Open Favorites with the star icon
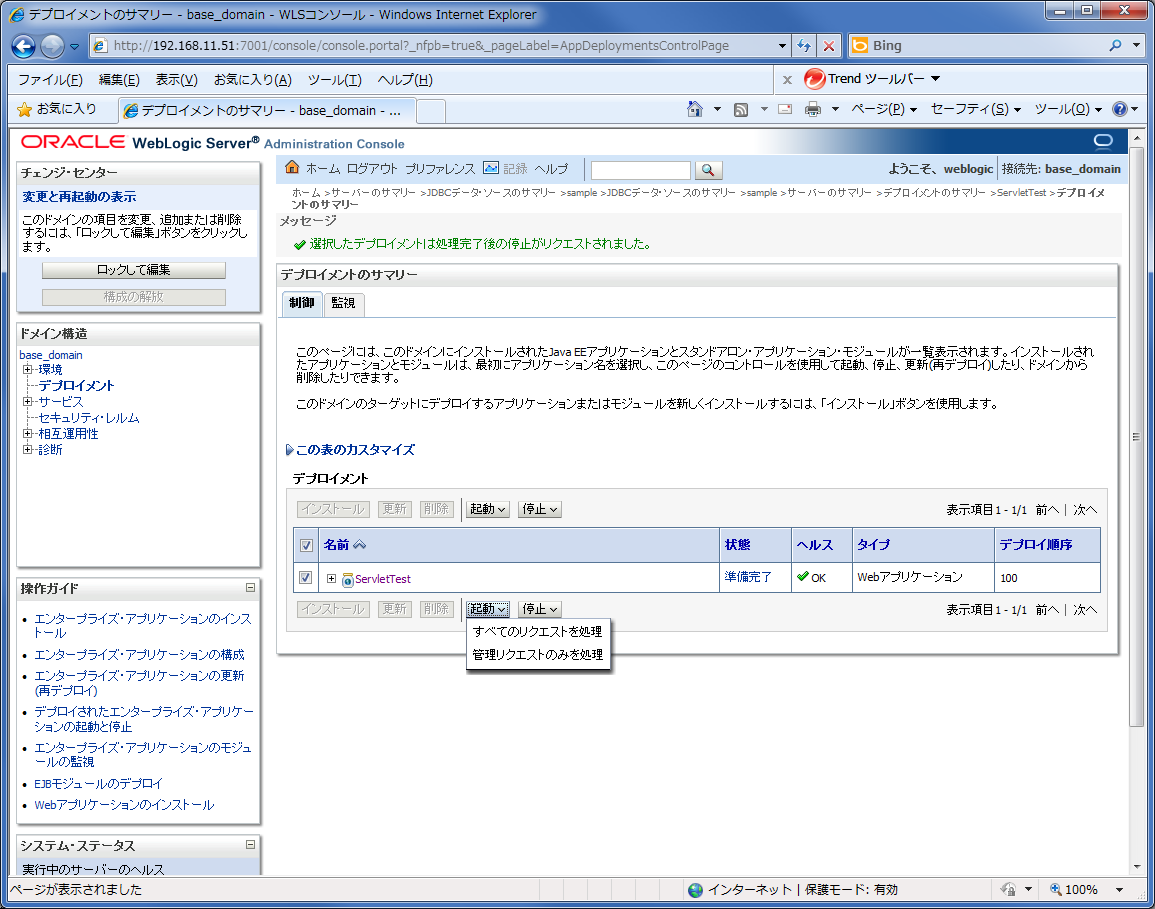Viewport: 1155px width, 909px height. 24,110
